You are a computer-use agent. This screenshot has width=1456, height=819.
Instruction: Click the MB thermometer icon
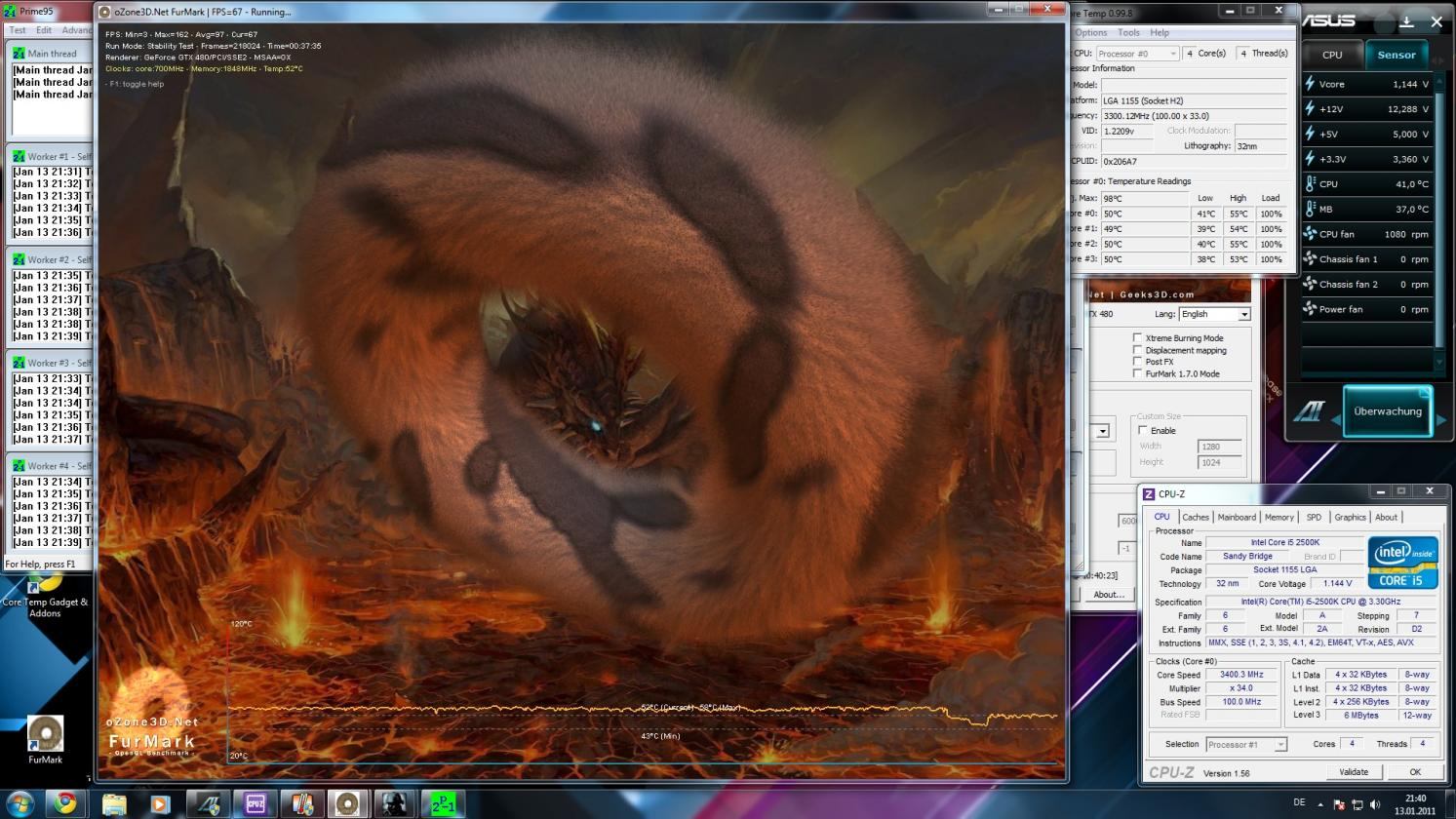pyautogui.click(x=1310, y=209)
